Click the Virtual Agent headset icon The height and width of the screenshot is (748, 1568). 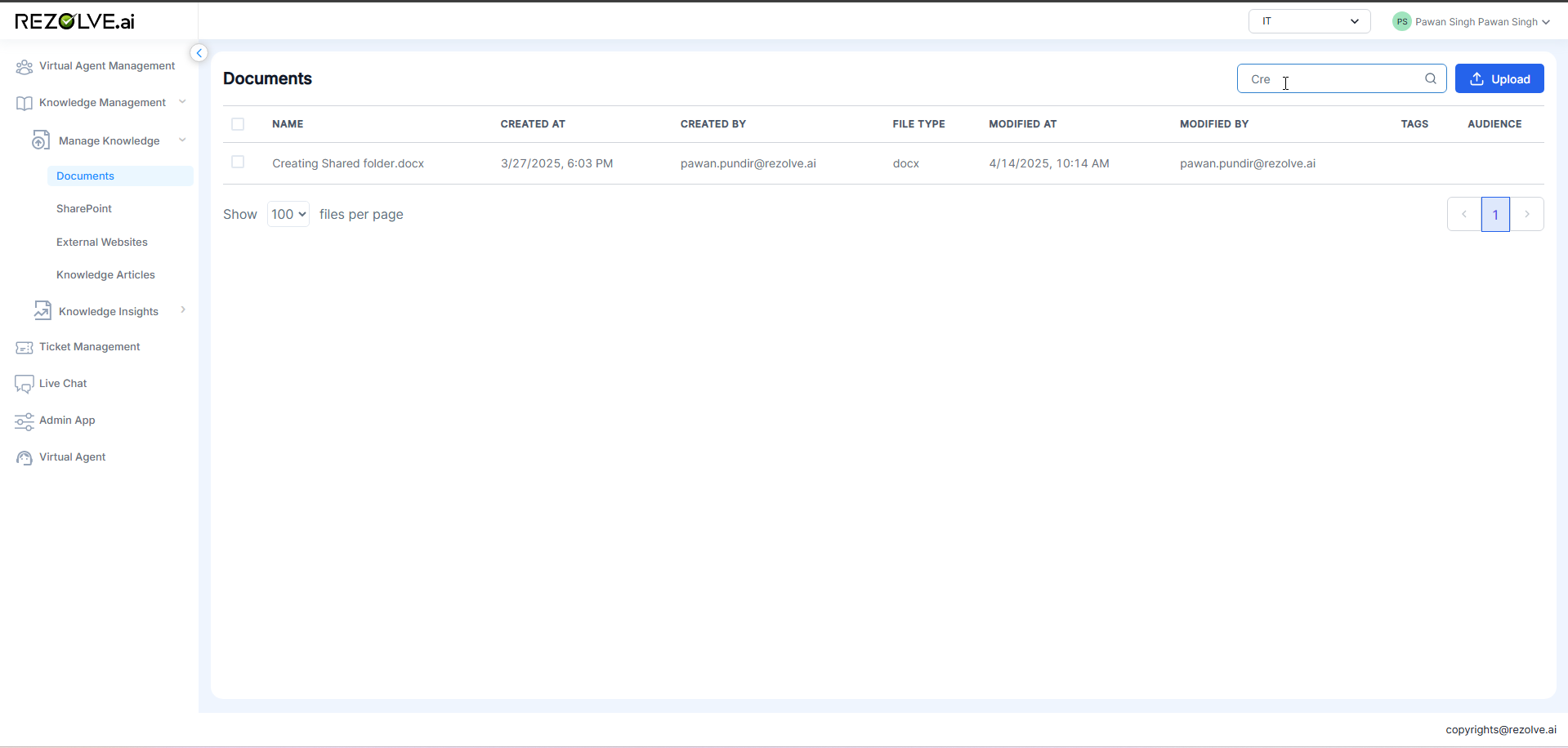tap(25, 458)
